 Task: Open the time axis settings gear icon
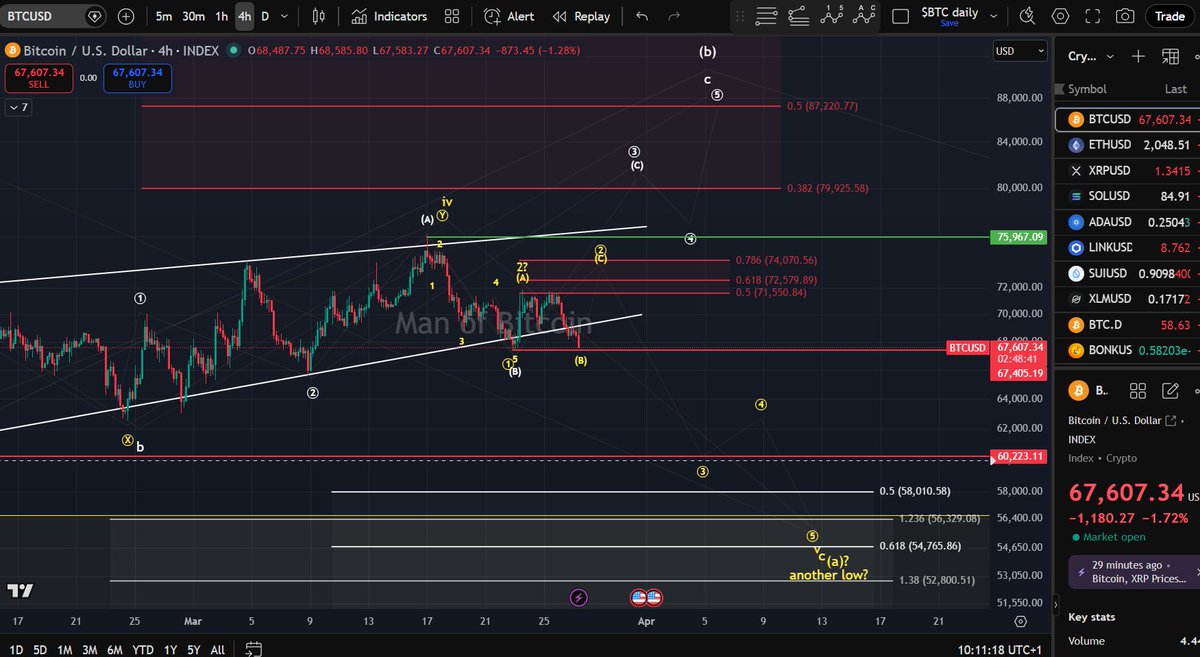1019,621
